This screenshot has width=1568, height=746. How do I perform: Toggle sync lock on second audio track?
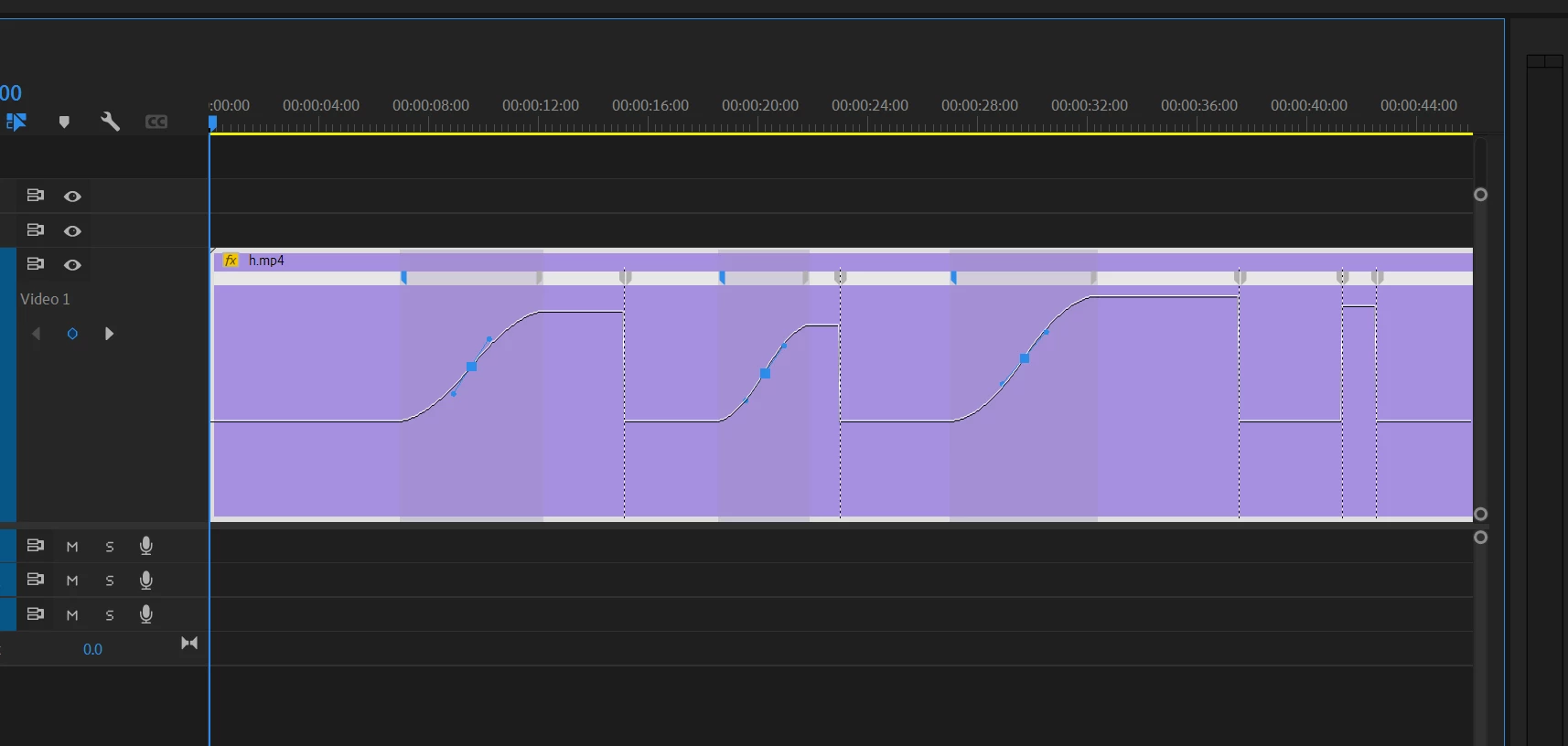36,580
